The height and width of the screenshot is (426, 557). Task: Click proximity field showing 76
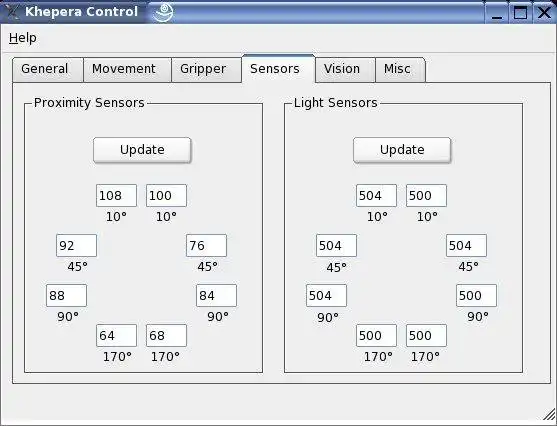[x=206, y=246]
